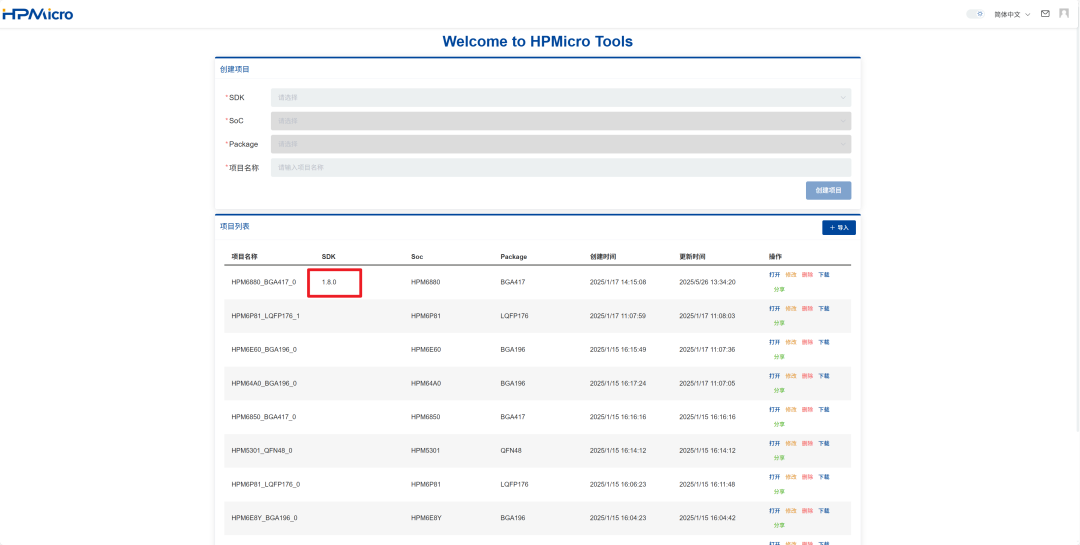Click 删除 for HPM6P81_LQFP176_1

[807, 308]
